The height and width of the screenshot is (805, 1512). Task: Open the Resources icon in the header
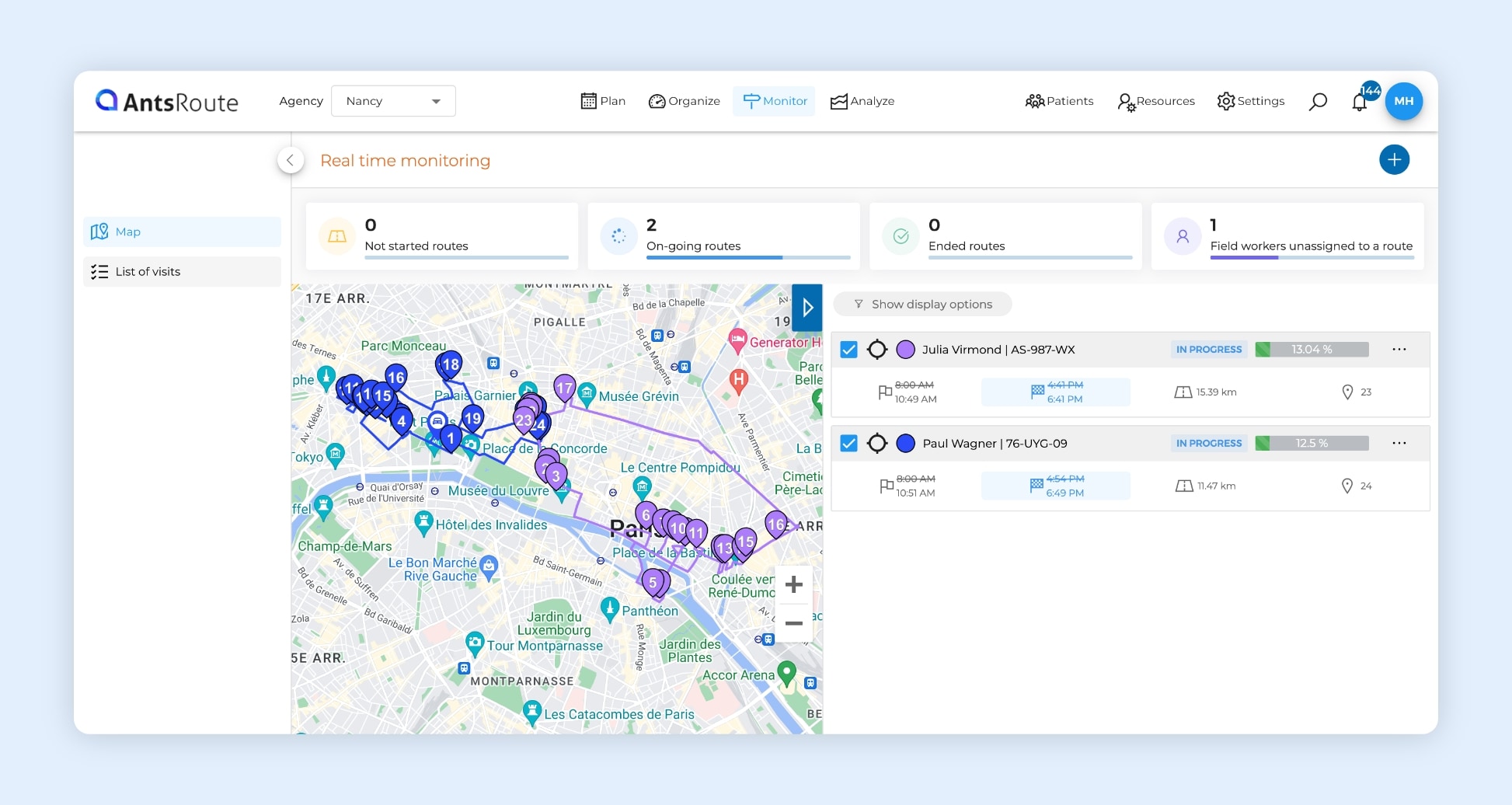(1125, 101)
